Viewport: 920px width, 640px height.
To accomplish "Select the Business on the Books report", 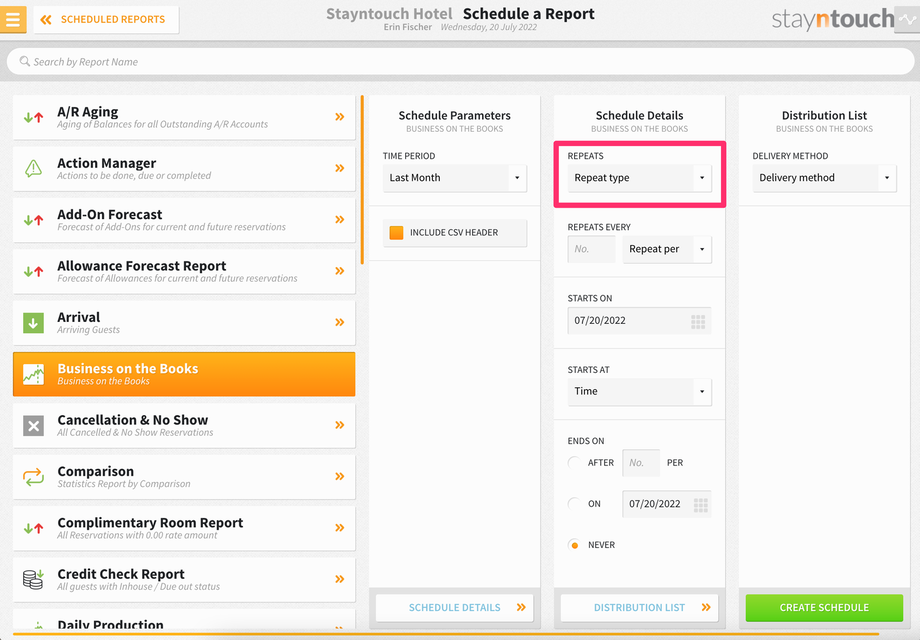I will pyautogui.click(x=184, y=374).
